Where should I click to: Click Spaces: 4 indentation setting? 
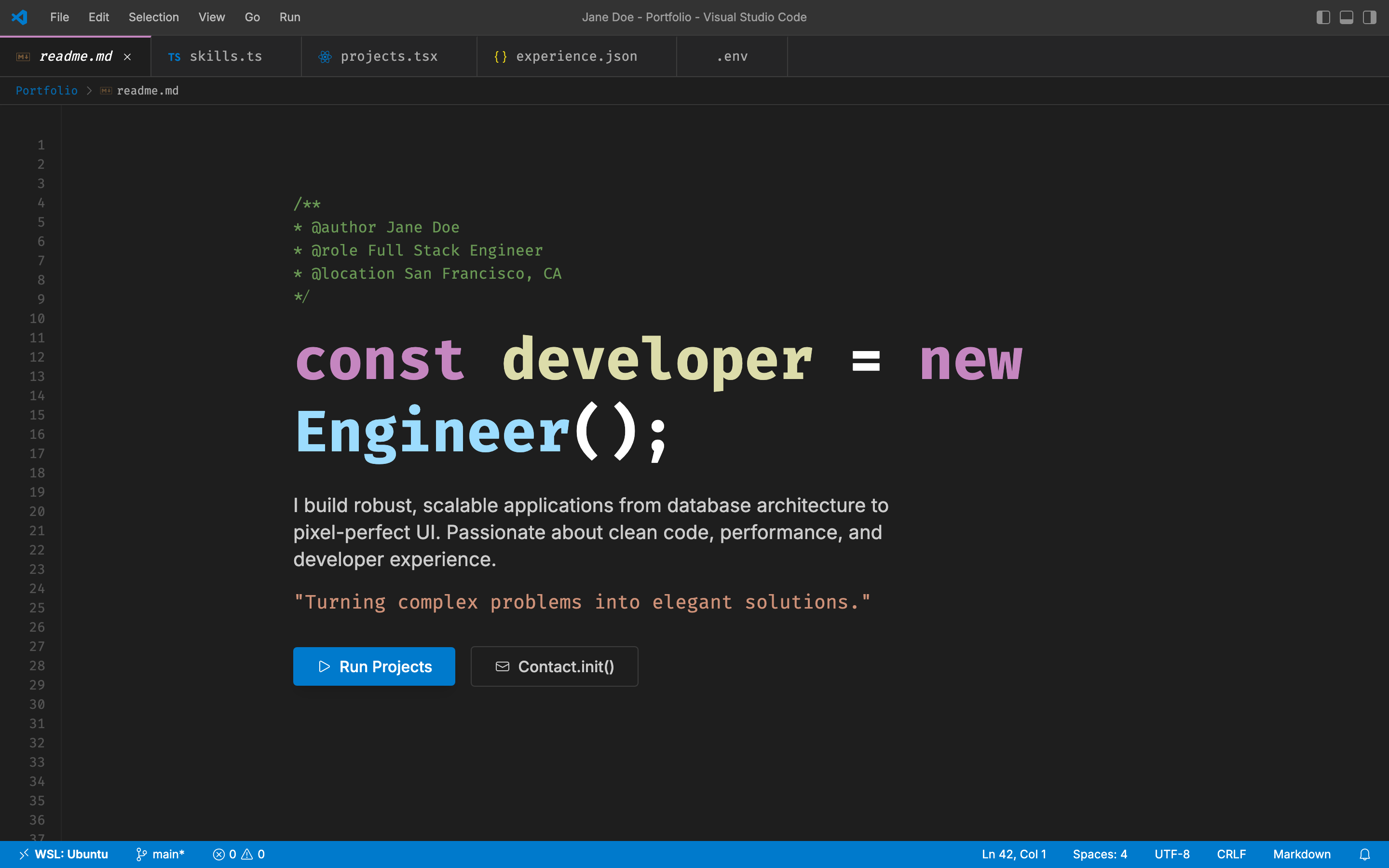point(1100,854)
